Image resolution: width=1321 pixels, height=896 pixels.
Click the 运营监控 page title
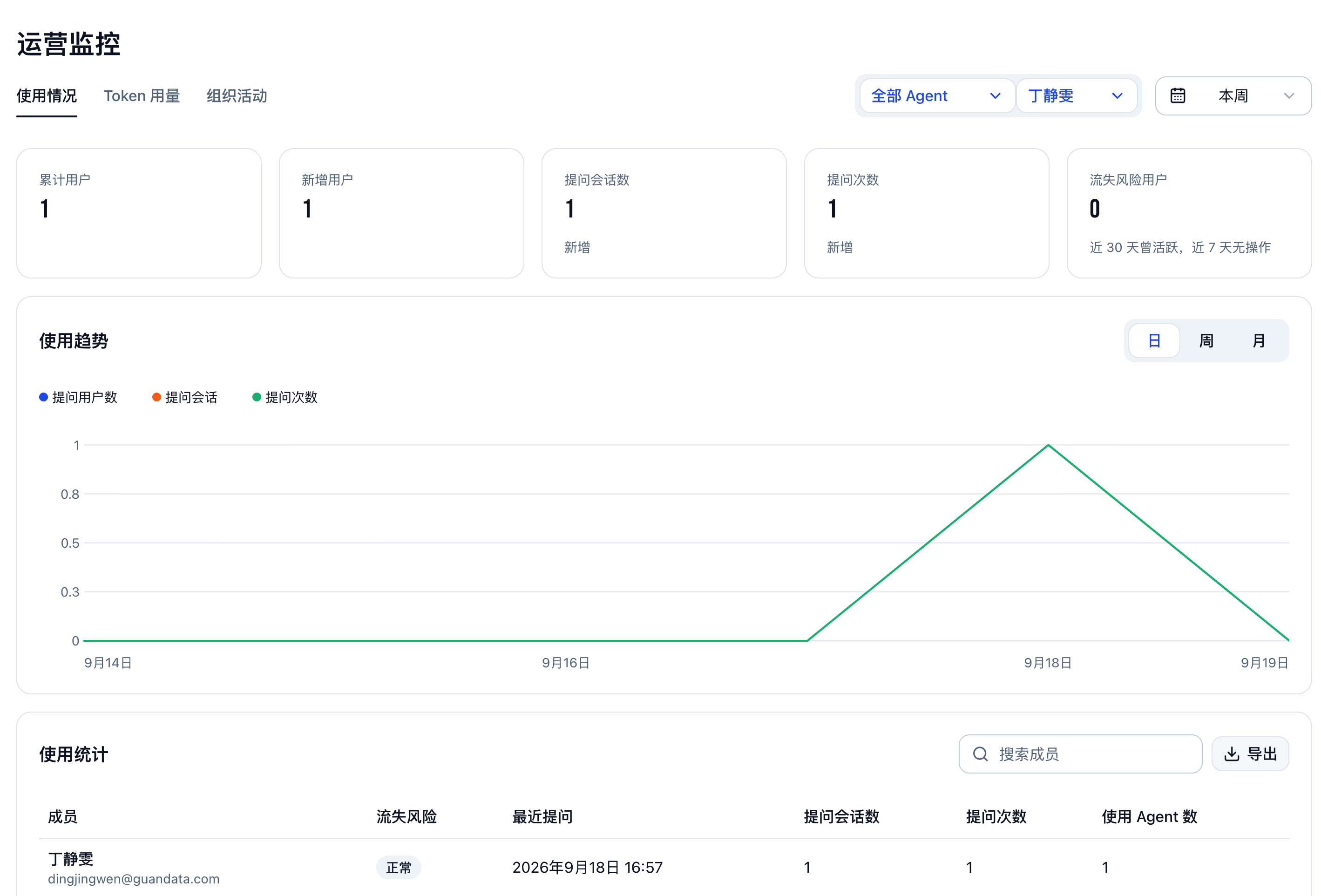click(68, 44)
